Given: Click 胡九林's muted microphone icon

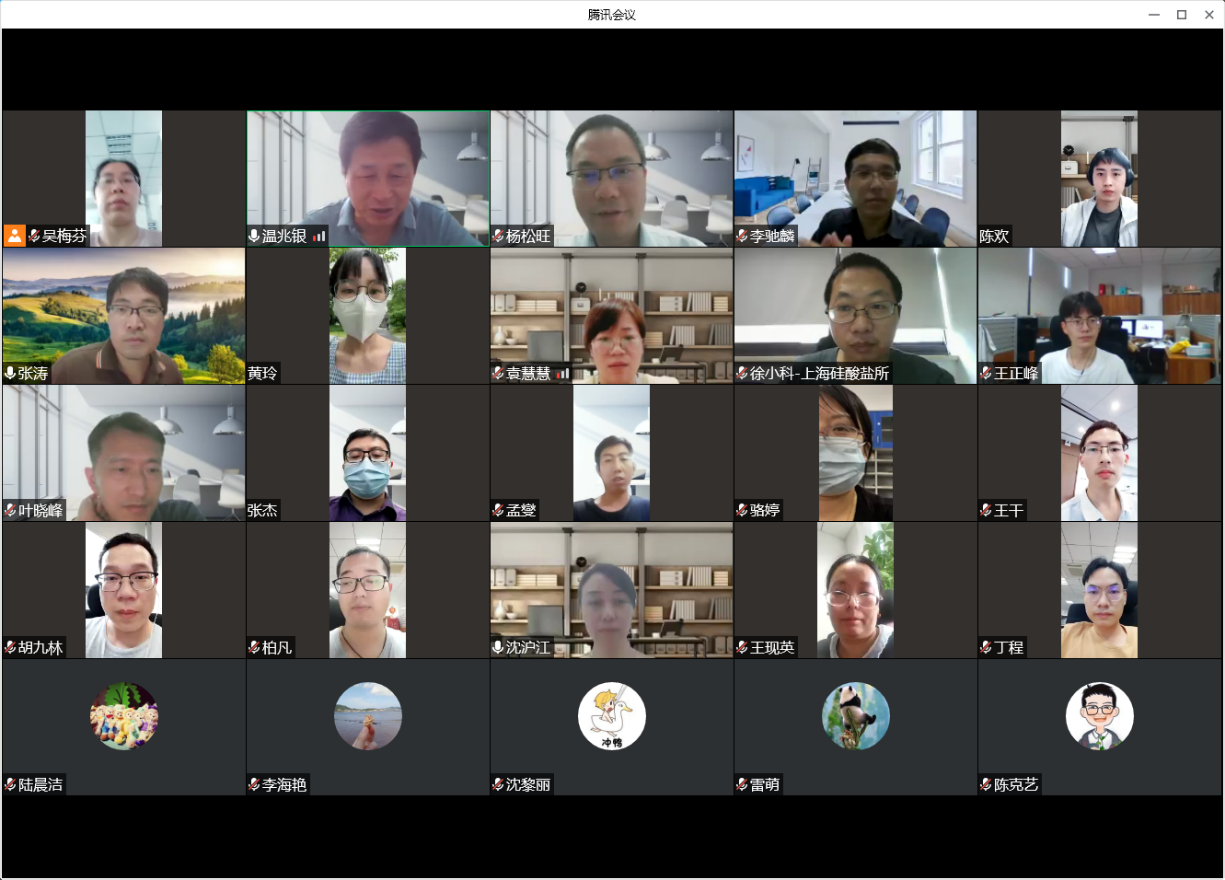Looking at the screenshot, I should (x=10, y=647).
